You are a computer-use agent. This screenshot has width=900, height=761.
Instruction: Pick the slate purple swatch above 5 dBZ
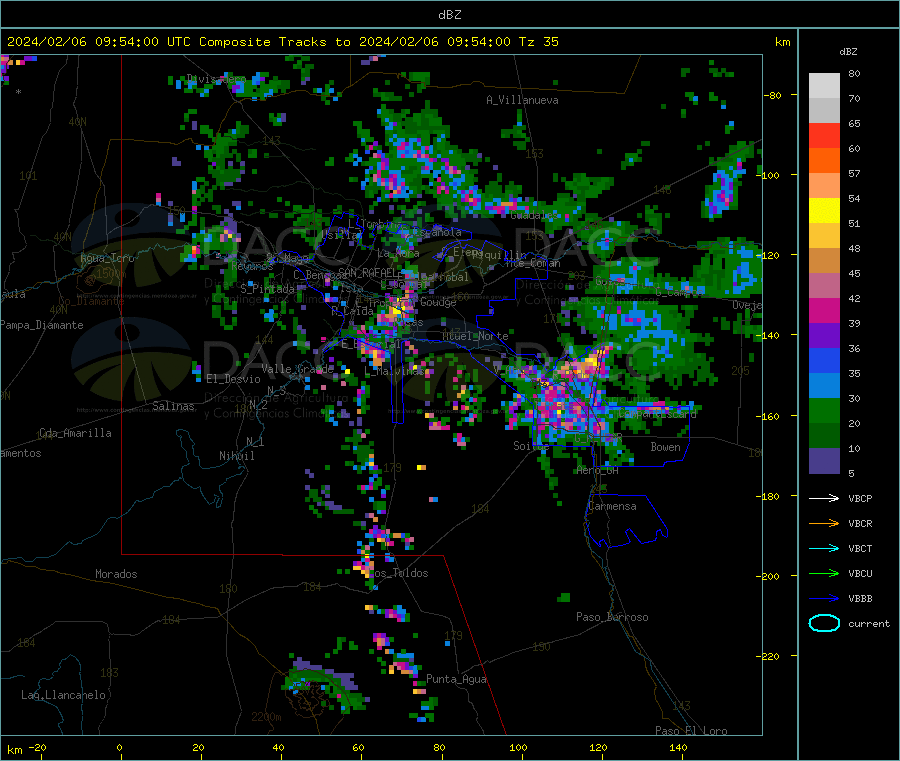coord(824,461)
